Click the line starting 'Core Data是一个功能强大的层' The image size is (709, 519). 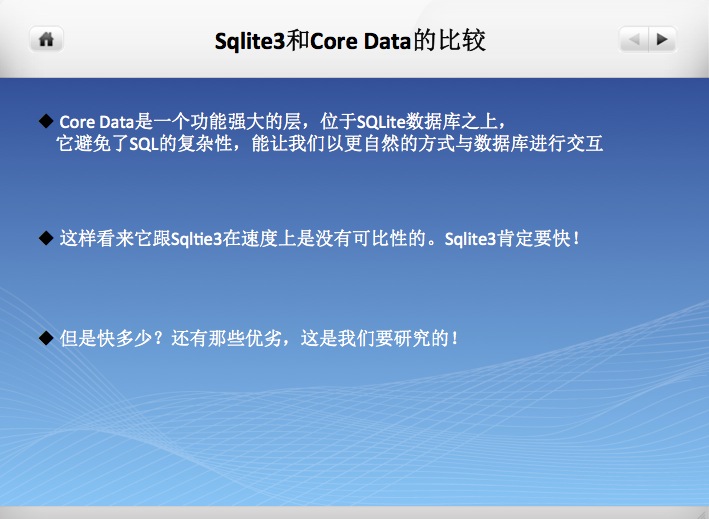click(282, 122)
